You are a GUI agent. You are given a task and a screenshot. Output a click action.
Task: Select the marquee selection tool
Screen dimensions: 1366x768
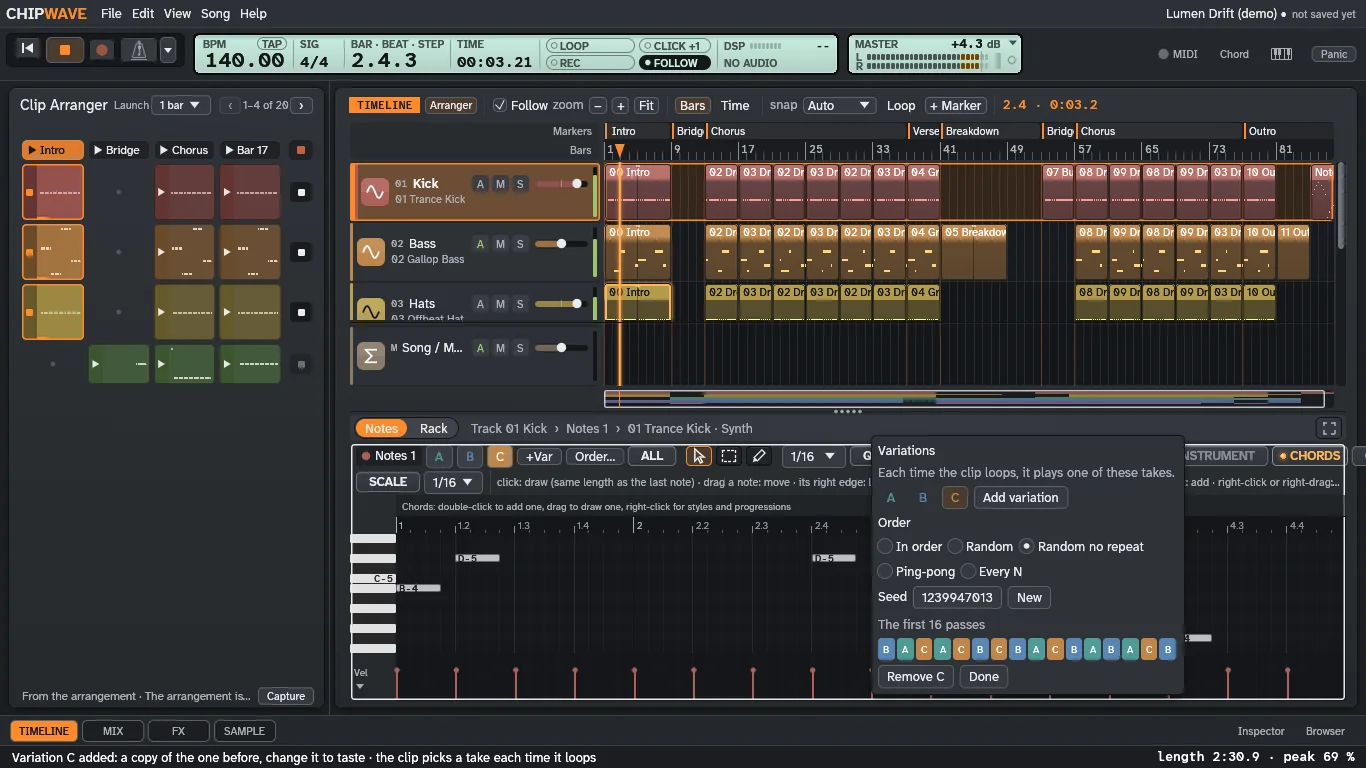click(x=729, y=456)
